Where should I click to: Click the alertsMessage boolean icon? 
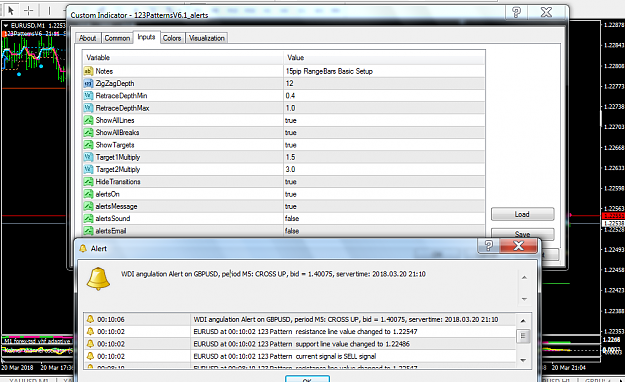88,207
